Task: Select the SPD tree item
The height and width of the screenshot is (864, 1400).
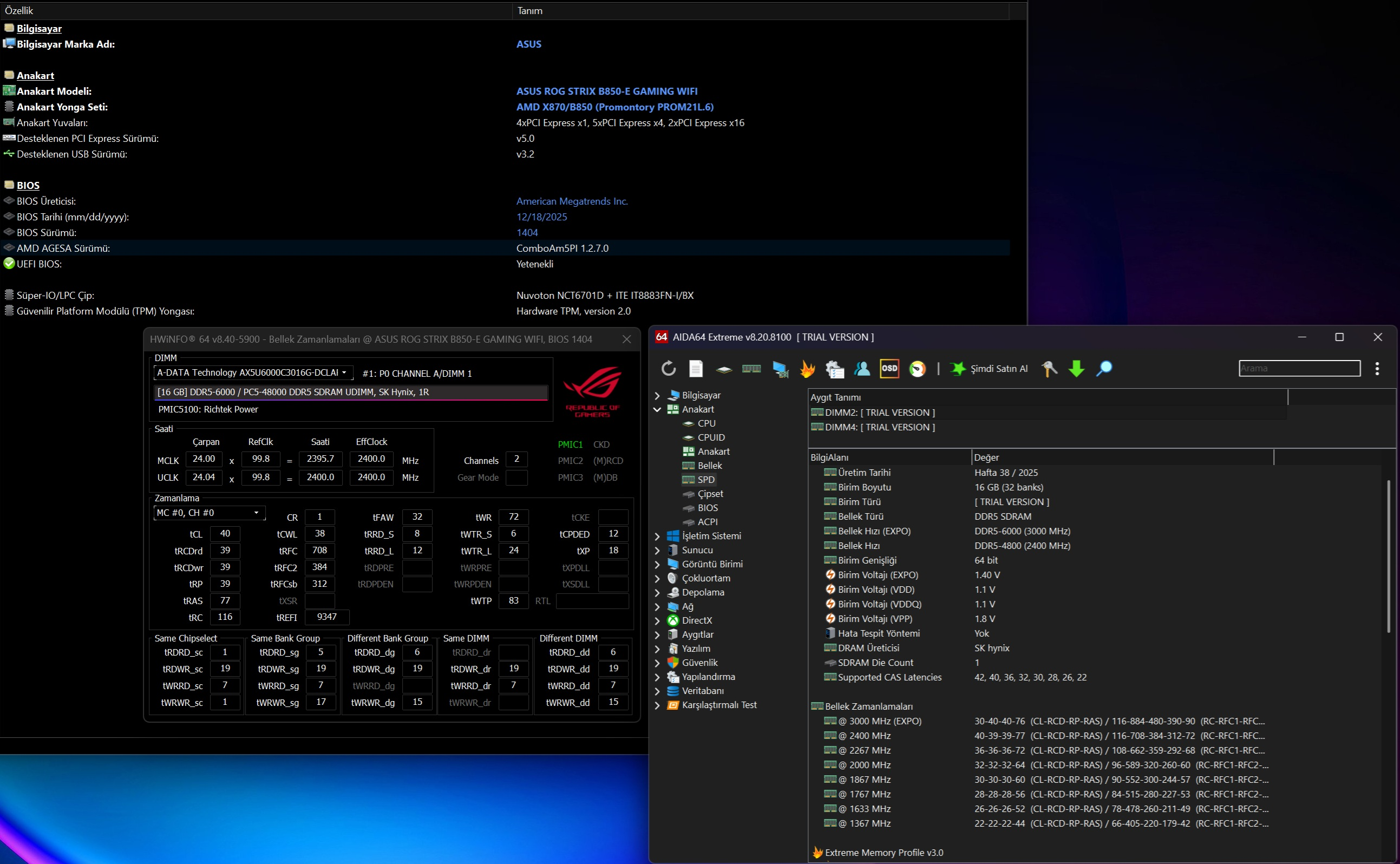Action: click(x=706, y=480)
